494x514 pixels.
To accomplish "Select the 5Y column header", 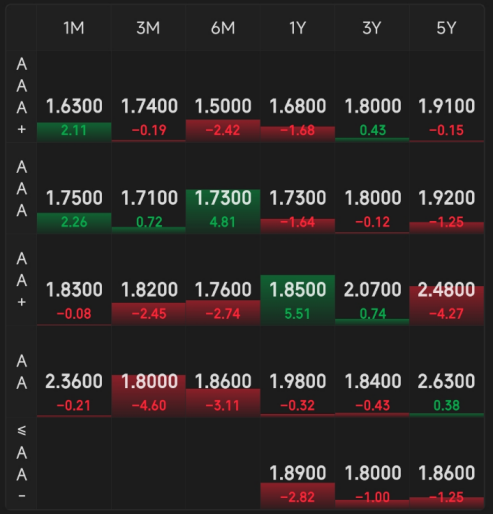I will [447, 28].
